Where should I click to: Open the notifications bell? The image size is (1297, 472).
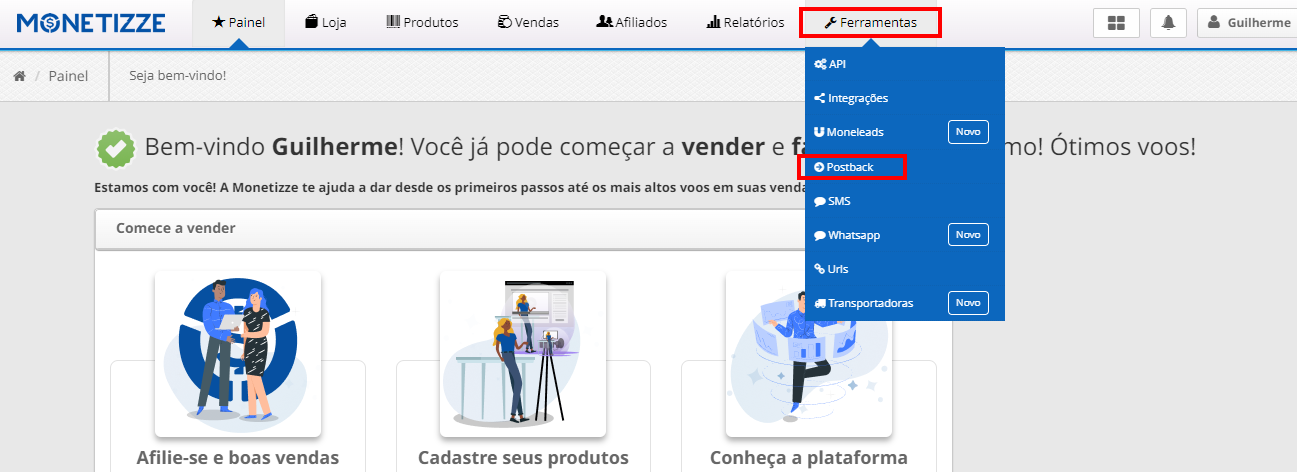1168,23
